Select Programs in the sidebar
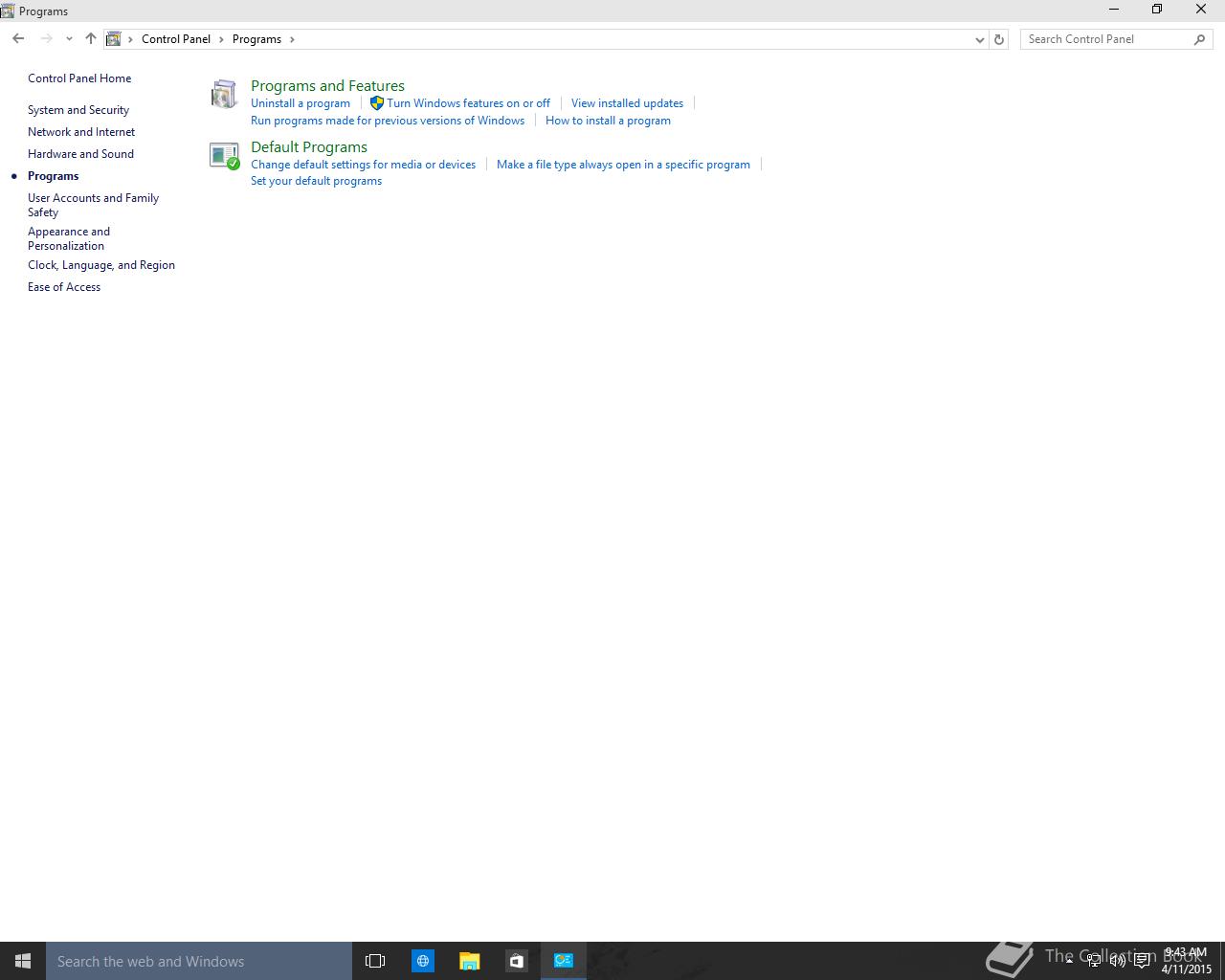This screenshot has height=980, width=1225. [x=54, y=176]
